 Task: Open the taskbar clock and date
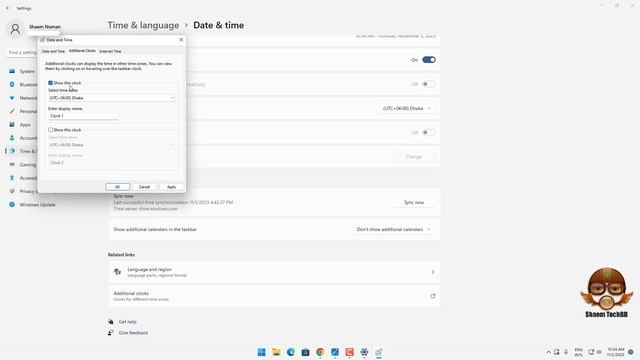[616, 352]
